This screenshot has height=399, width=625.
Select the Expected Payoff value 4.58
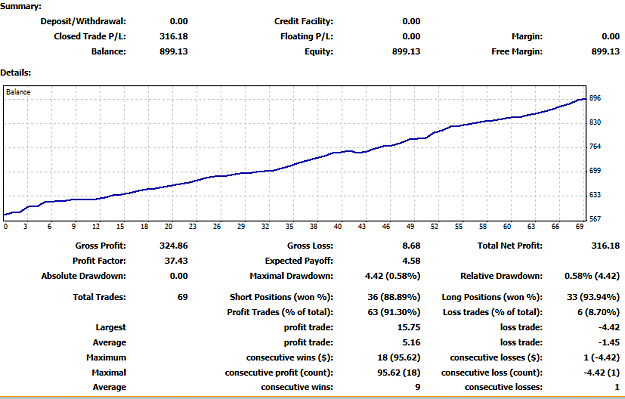[411, 261]
